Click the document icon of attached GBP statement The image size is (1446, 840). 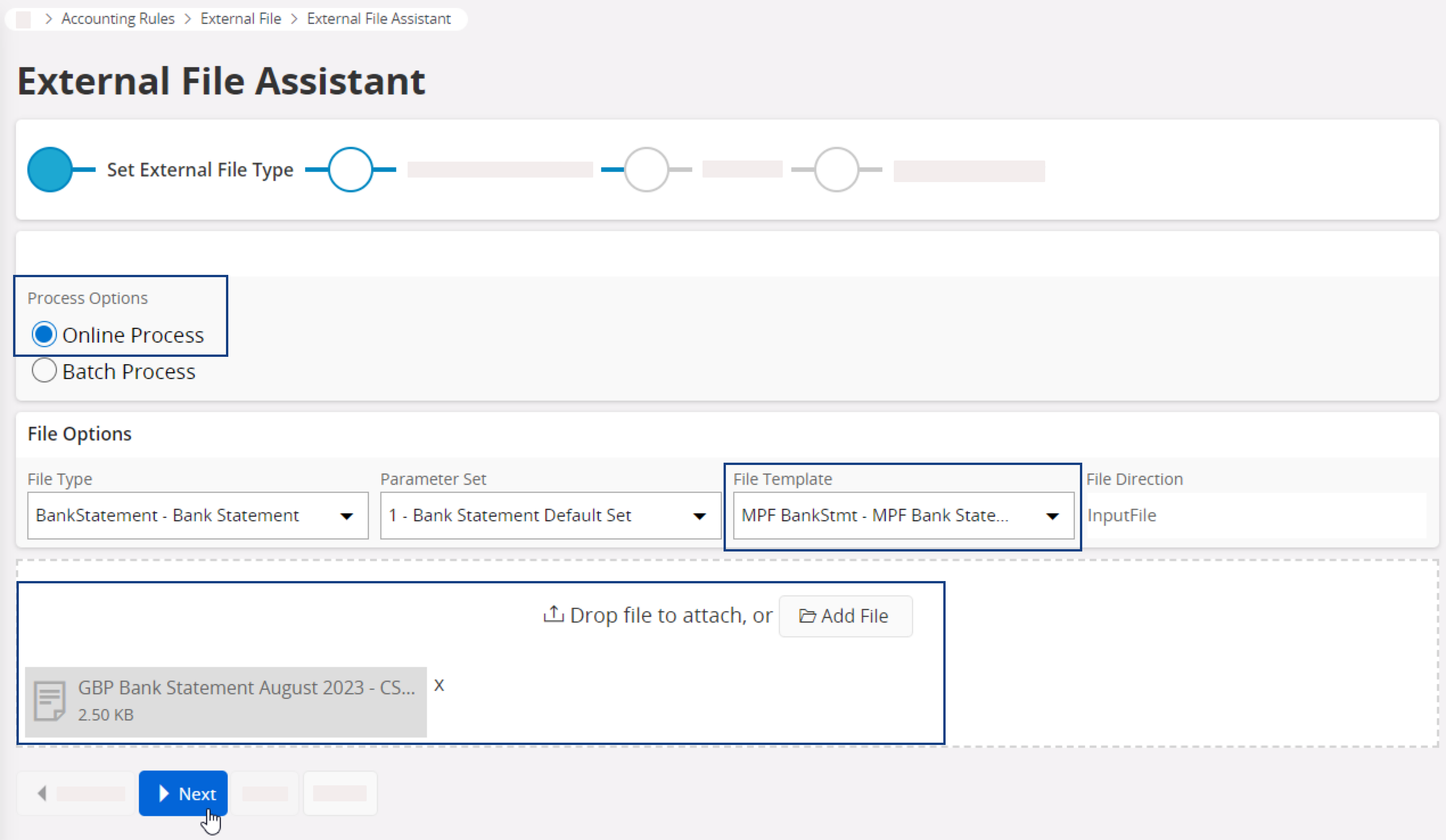(x=50, y=701)
